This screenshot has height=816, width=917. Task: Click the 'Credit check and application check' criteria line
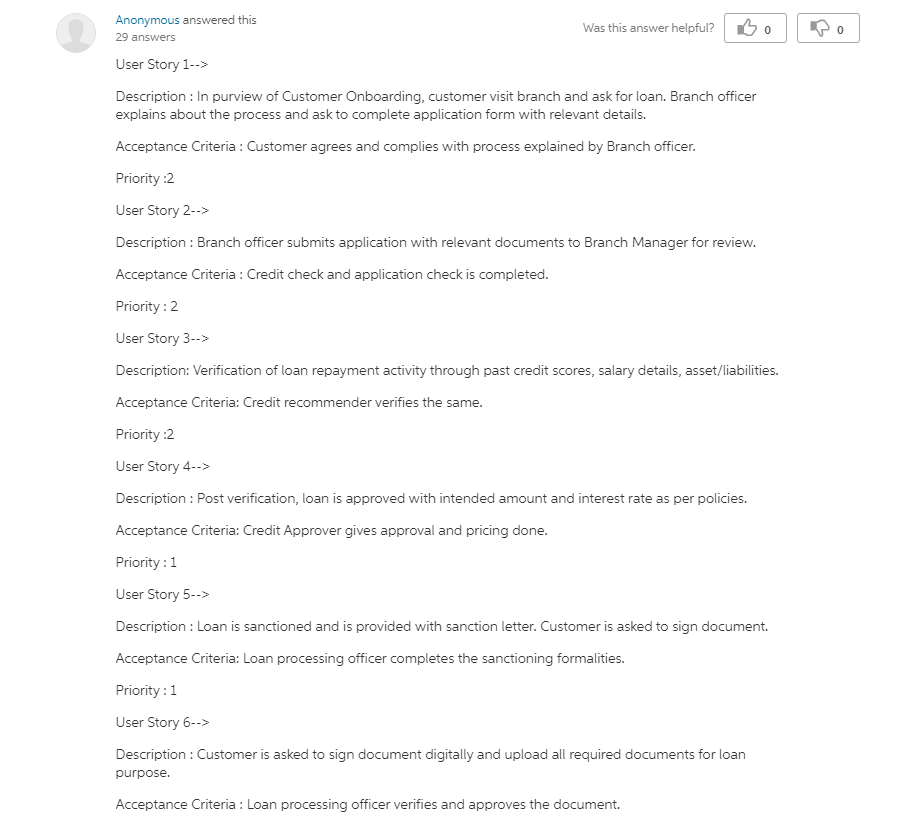coord(332,275)
